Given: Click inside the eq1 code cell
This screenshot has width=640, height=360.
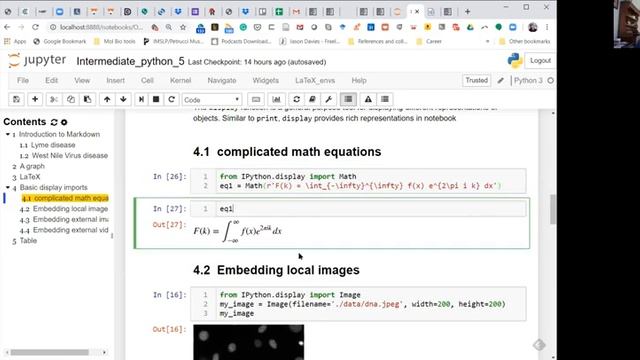Looking at the screenshot, I should [370, 209].
